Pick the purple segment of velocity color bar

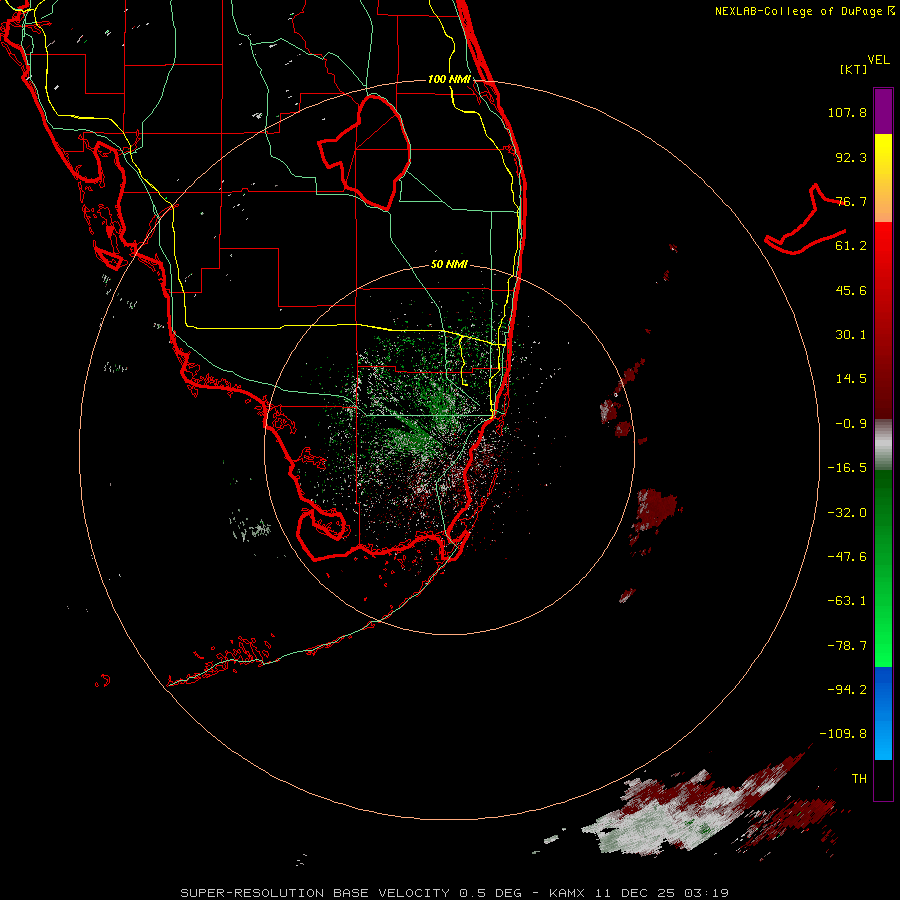(883, 111)
